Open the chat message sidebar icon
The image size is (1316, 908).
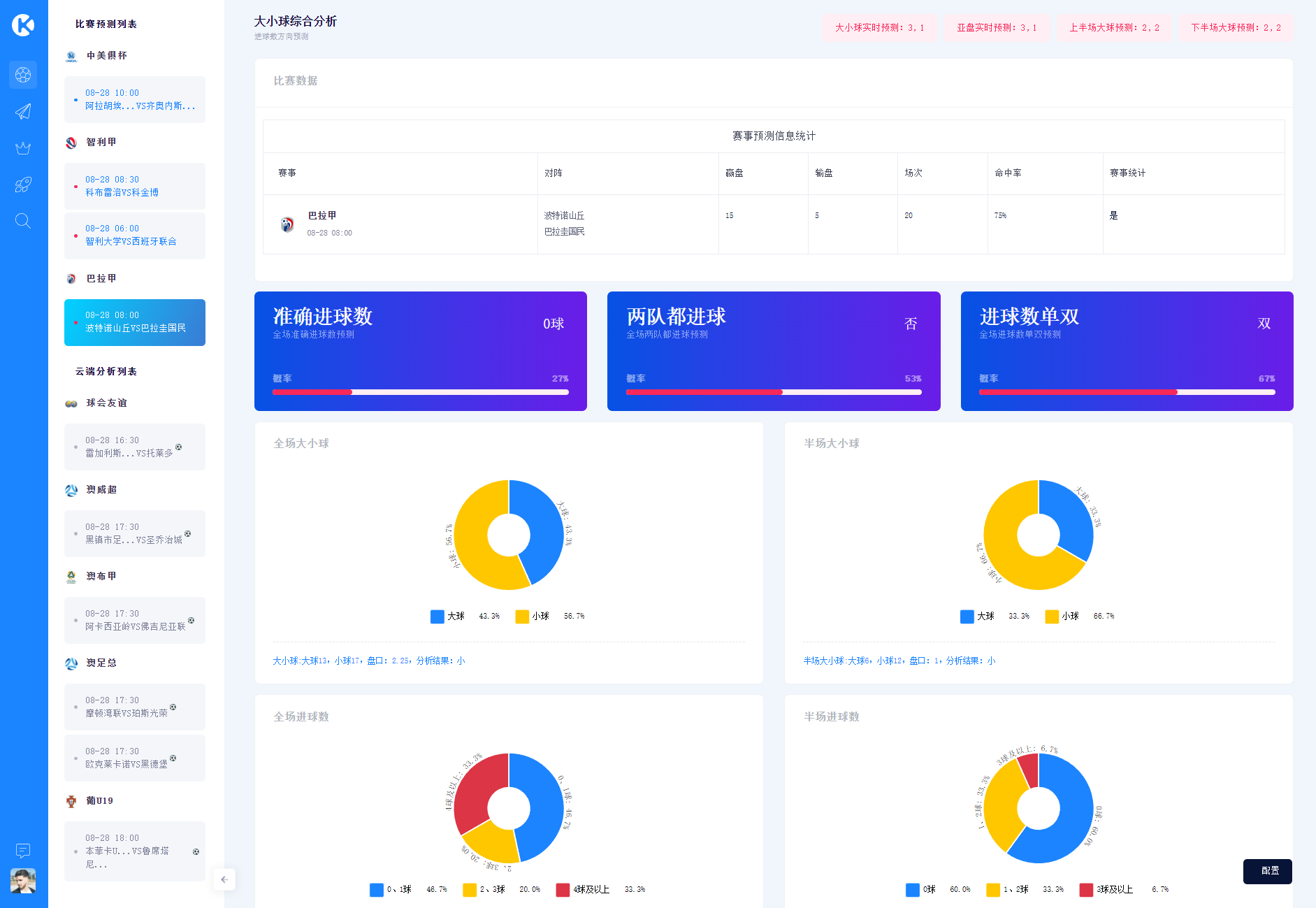click(23, 850)
